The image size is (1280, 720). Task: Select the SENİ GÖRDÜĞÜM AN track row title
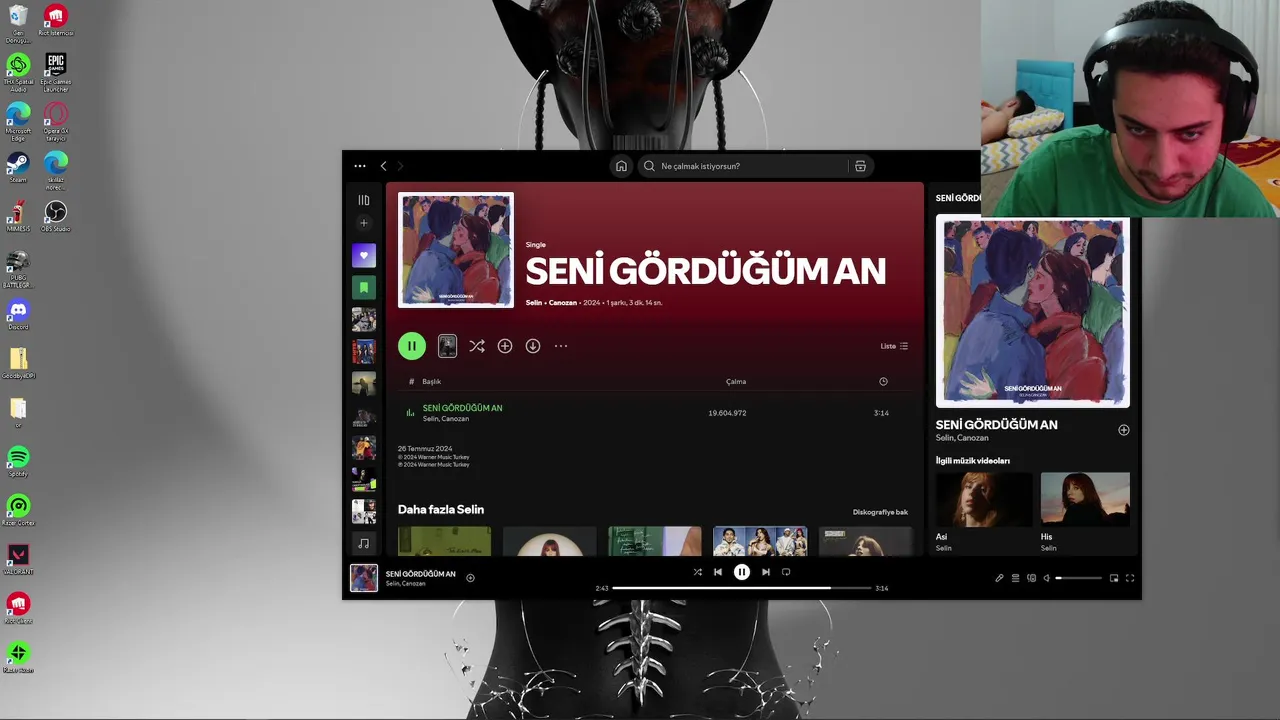pyautogui.click(x=462, y=408)
